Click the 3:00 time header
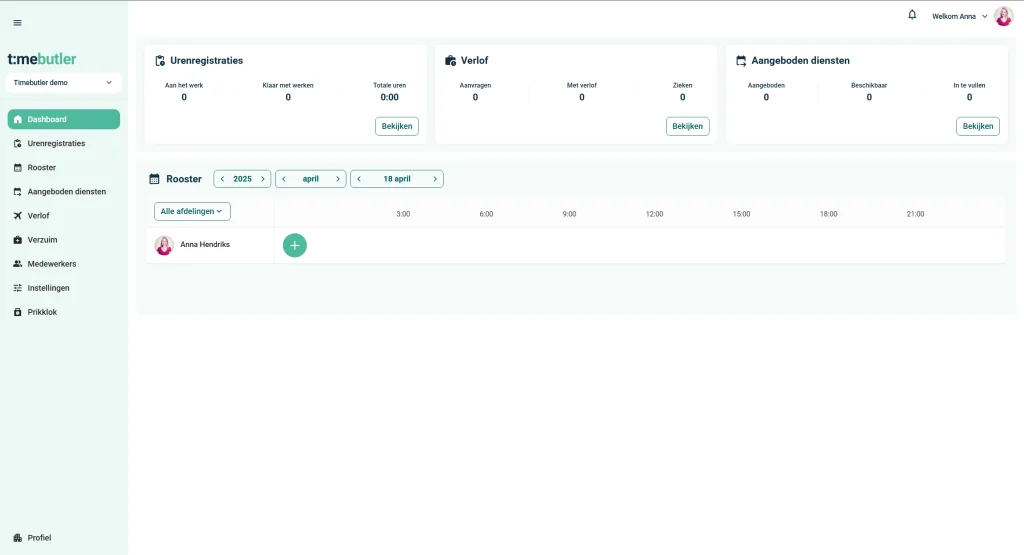Viewport: 1024px width, 555px height. pyautogui.click(x=403, y=214)
